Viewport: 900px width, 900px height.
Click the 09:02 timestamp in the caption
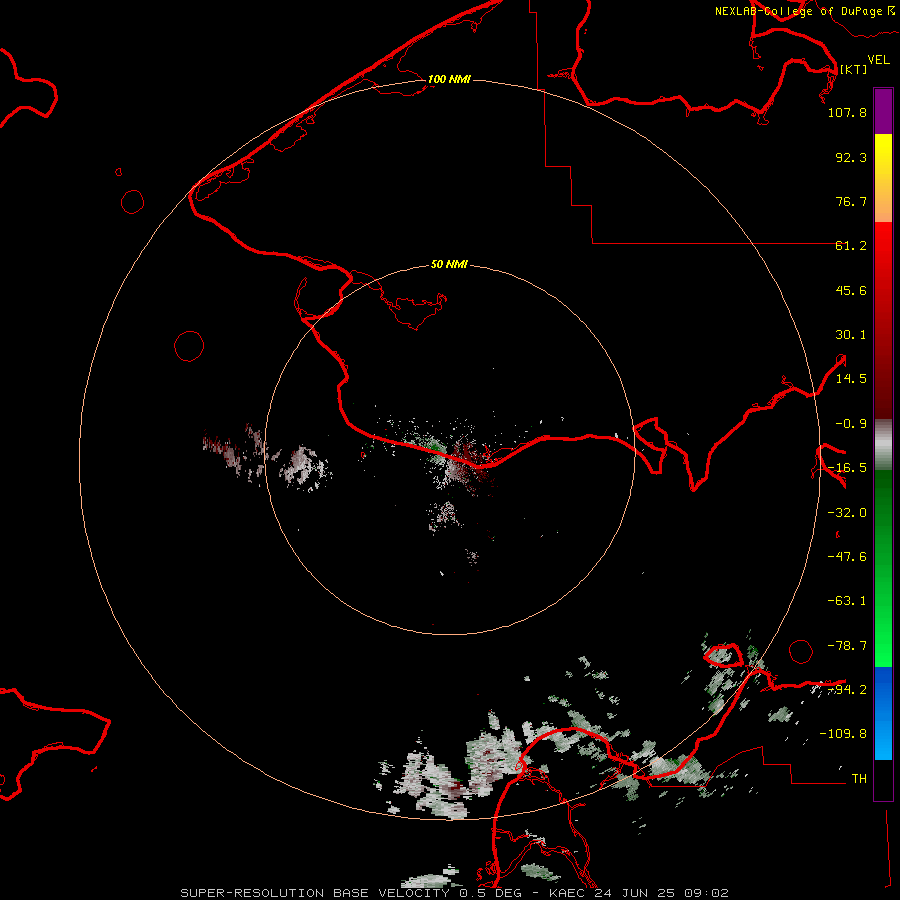pos(707,893)
